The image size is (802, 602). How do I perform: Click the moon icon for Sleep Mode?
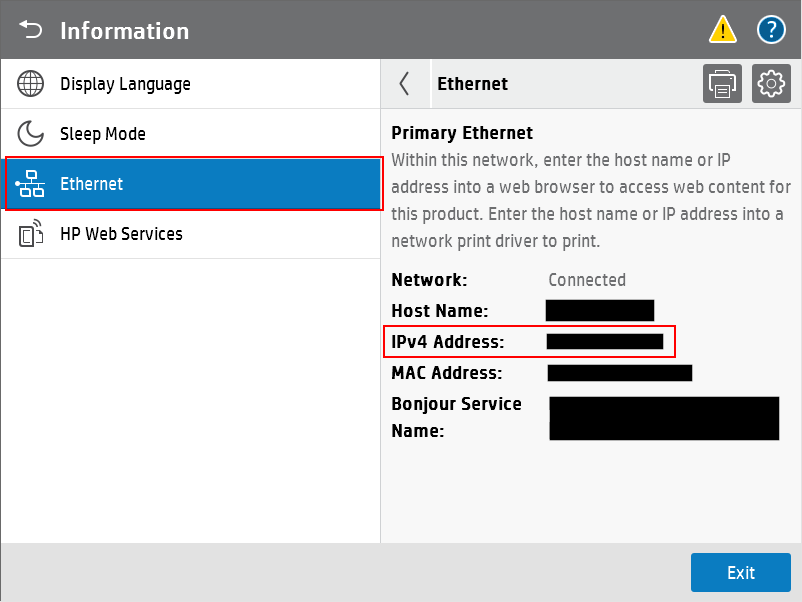31,134
